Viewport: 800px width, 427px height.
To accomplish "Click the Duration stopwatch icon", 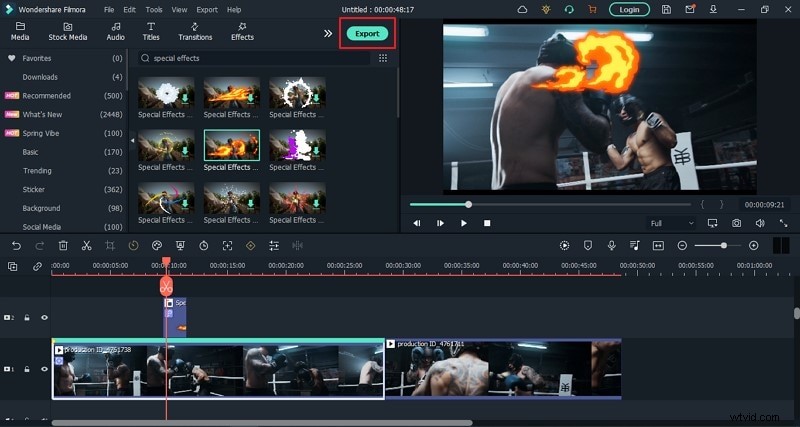I will click(204, 246).
